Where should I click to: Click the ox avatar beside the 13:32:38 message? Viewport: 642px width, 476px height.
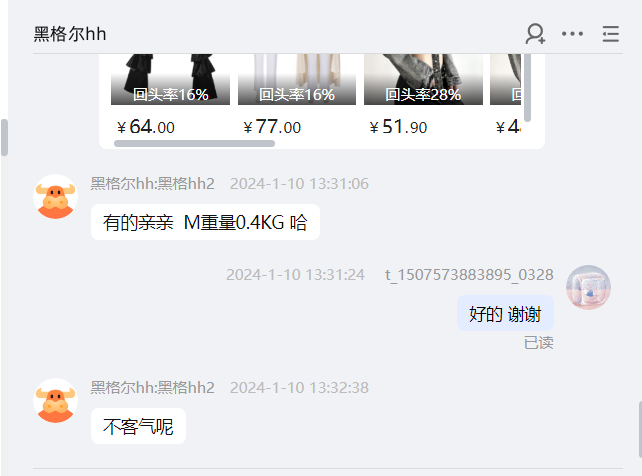tap(55, 401)
